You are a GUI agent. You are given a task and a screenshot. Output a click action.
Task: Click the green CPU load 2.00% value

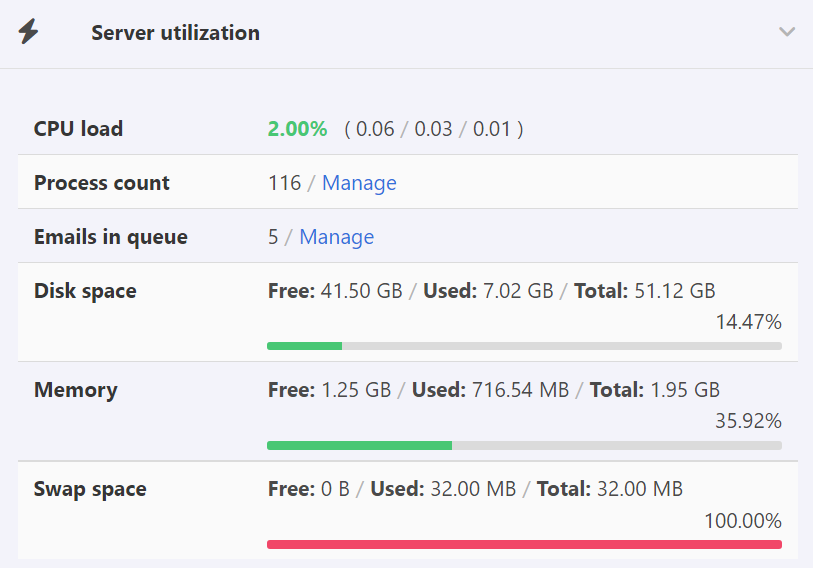coord(297,129)
